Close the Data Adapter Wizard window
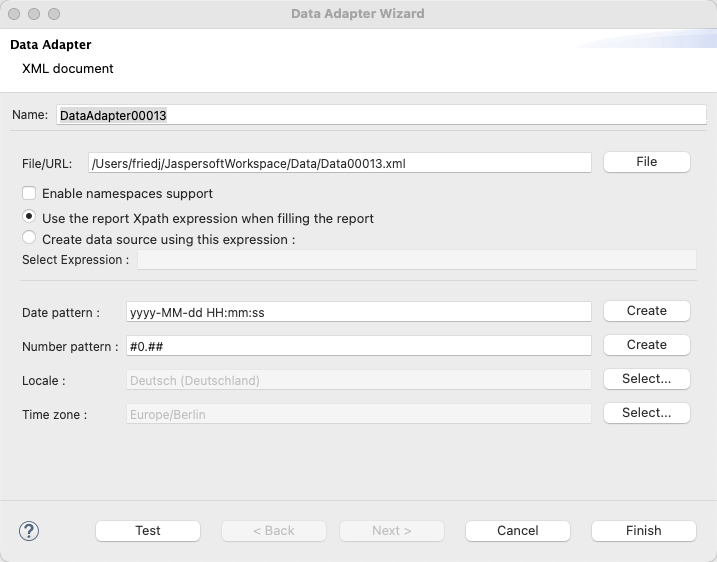This screenshot has width=717, height=562. pyautogui.click(x=14, y=14)
